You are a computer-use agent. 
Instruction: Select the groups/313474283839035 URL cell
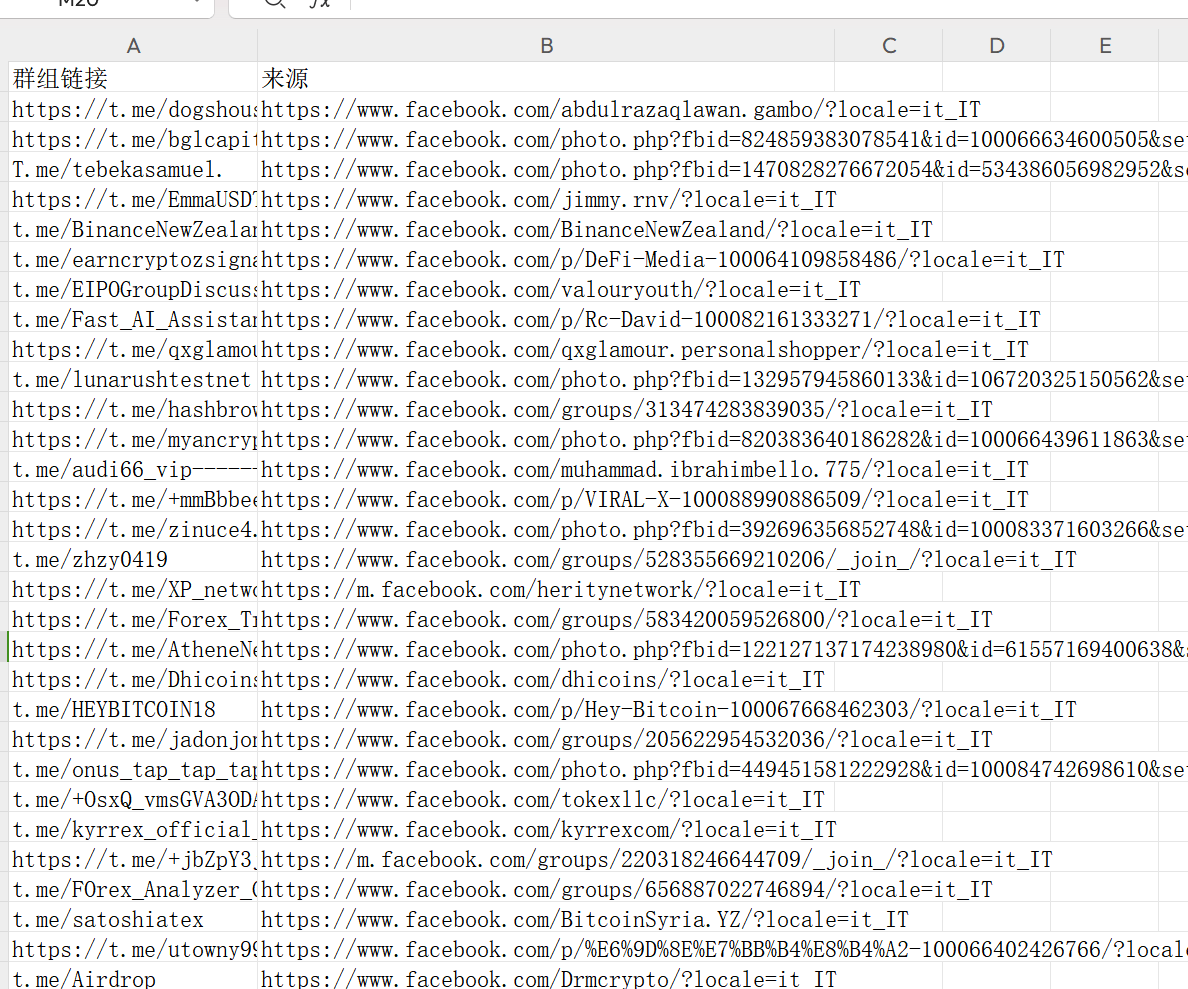[546, 409]
